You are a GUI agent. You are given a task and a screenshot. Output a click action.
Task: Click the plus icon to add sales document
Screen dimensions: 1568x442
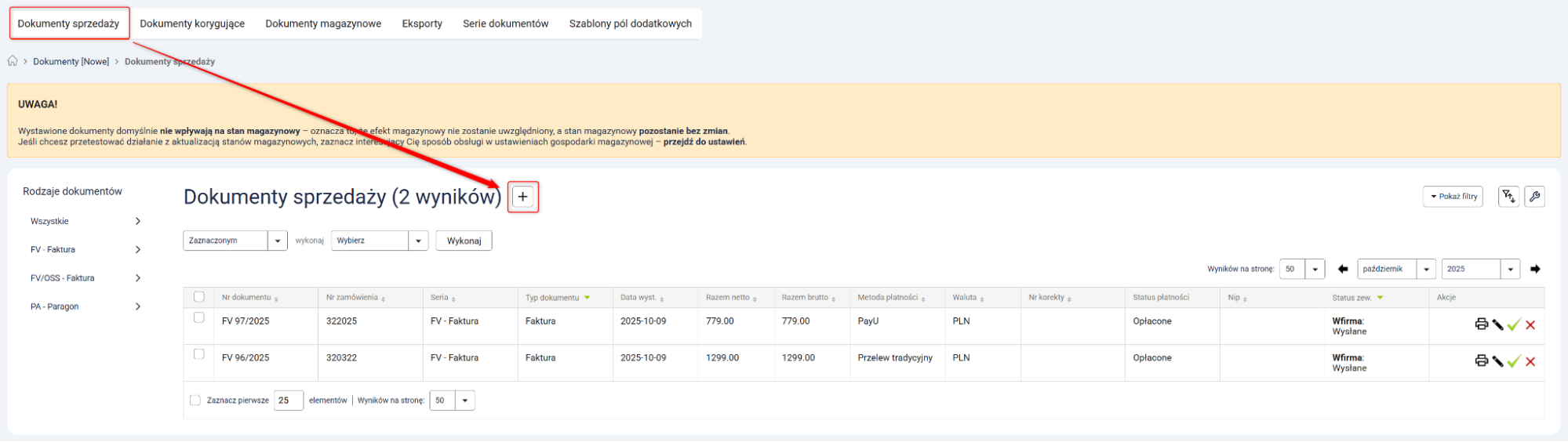[522, 197]
